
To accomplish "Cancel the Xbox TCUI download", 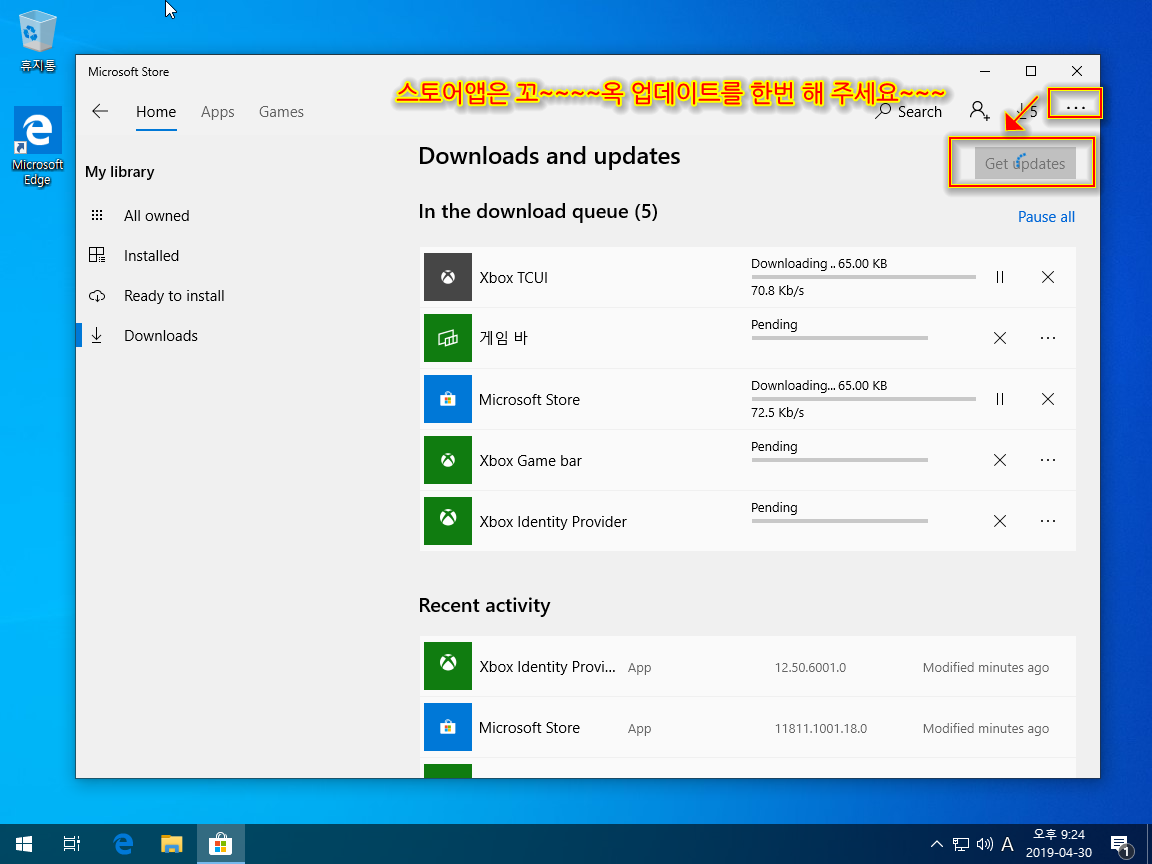I will coord(1048,277).
